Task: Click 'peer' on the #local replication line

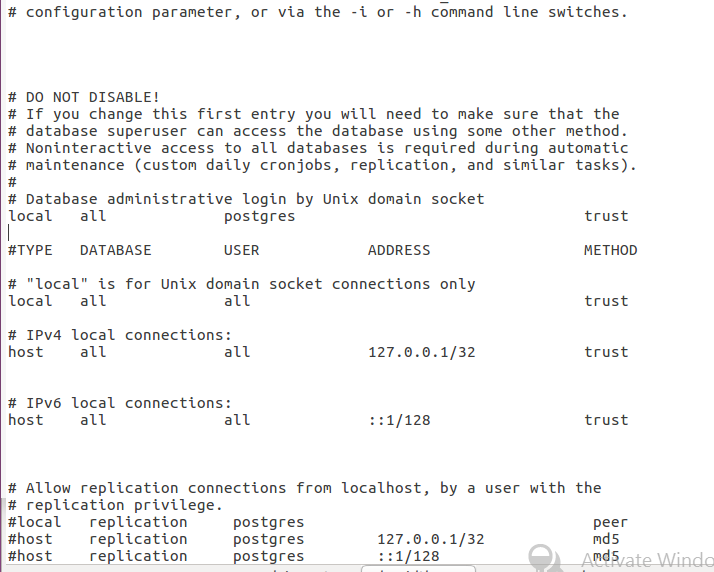Action: 610,523
